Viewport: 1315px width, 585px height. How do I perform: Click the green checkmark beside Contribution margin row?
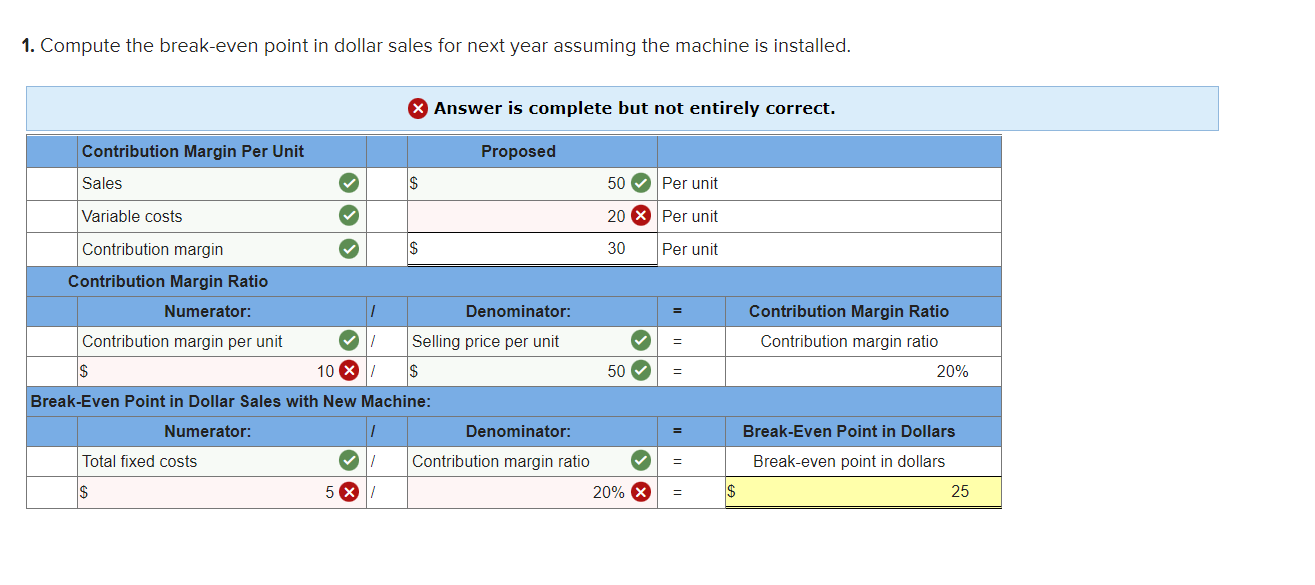(347, 249)
